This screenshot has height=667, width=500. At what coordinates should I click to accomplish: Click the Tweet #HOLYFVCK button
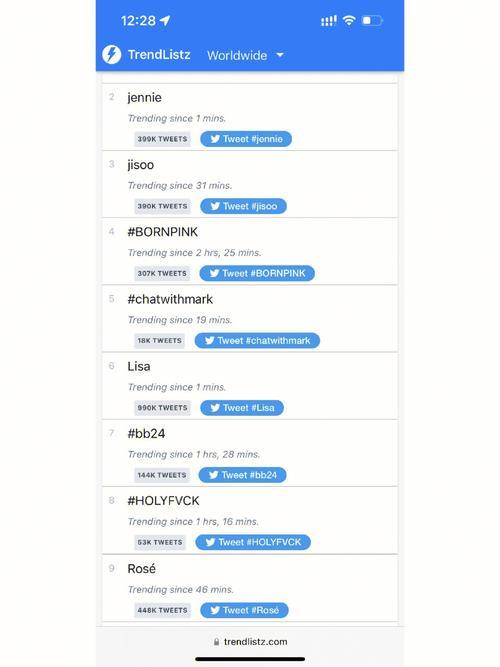point(253,542)
